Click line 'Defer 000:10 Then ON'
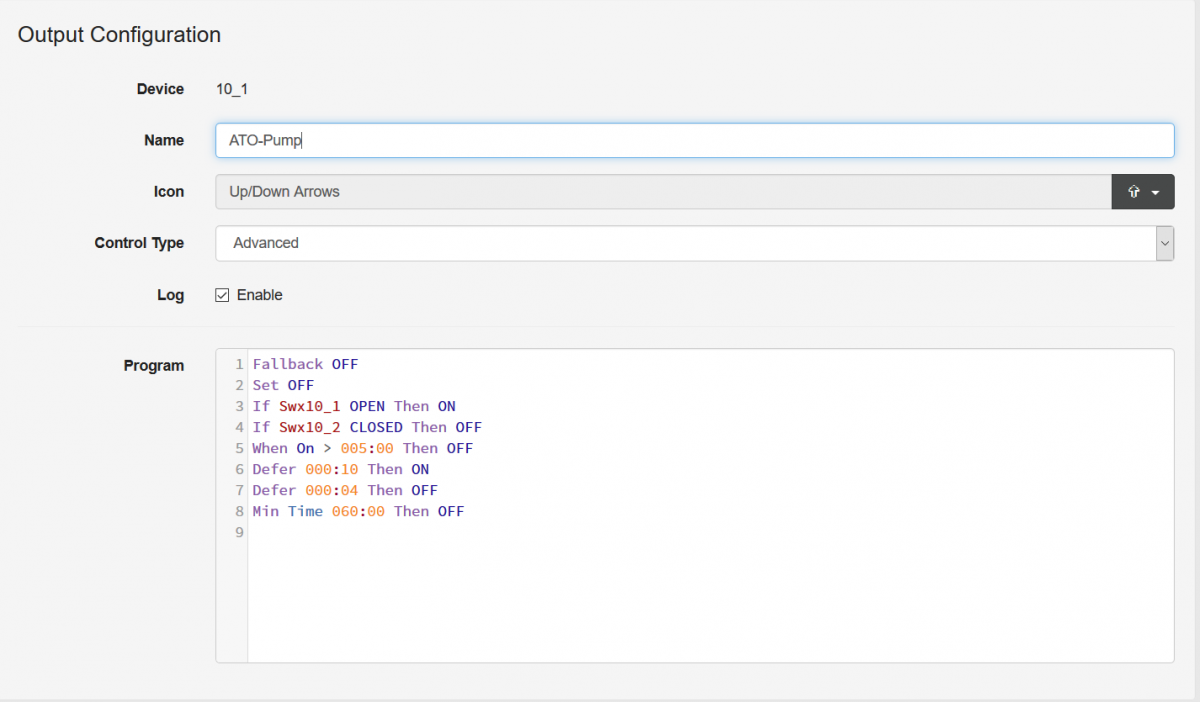The width and height of the screenshot is (1200, 702). (x=341, y=469)
